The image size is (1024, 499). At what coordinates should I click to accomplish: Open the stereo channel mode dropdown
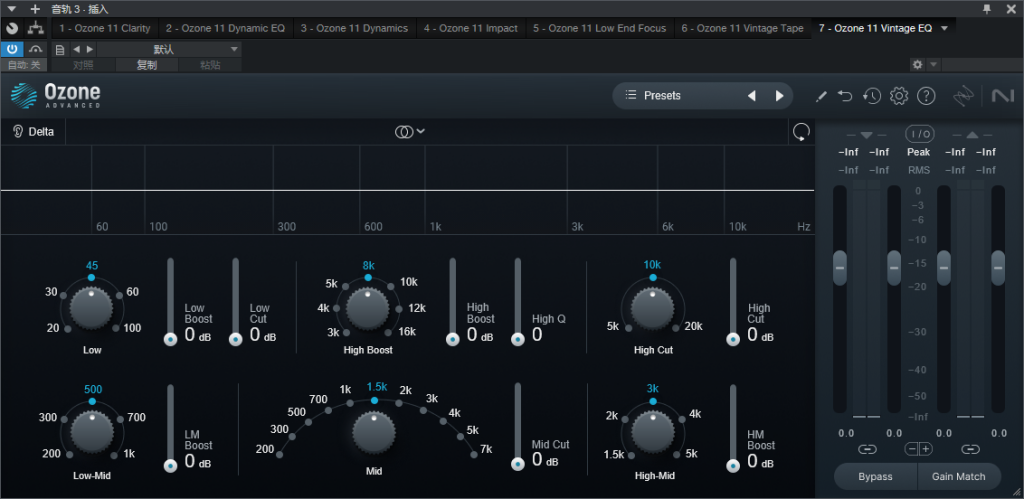pos(410,131)
